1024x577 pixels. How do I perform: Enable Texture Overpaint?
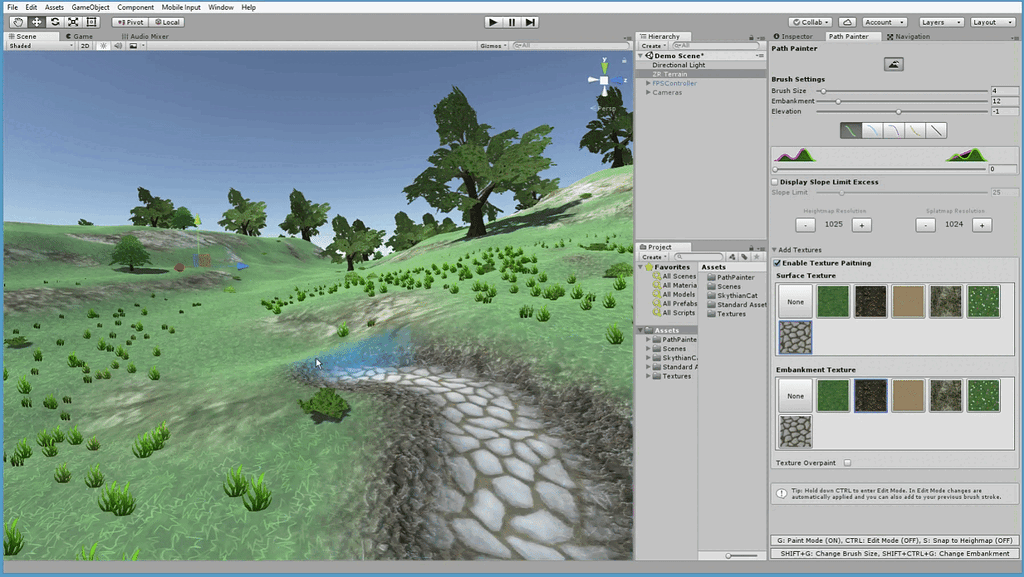pos(846,462)
